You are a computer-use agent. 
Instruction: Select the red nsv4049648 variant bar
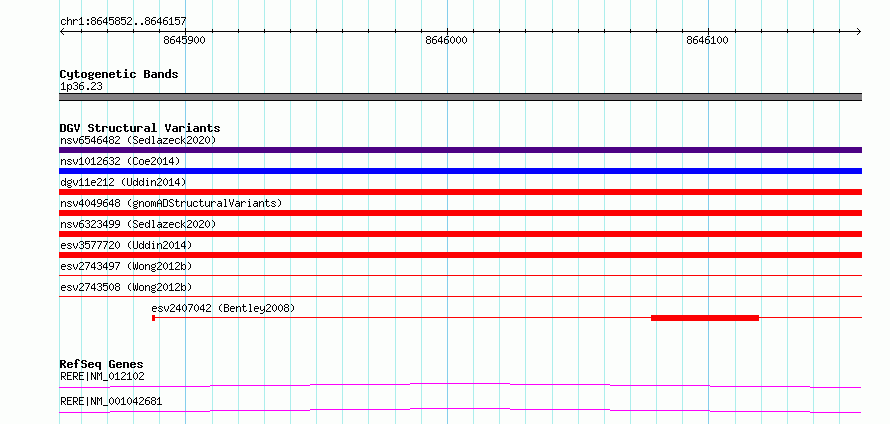[x=460, y=213]
